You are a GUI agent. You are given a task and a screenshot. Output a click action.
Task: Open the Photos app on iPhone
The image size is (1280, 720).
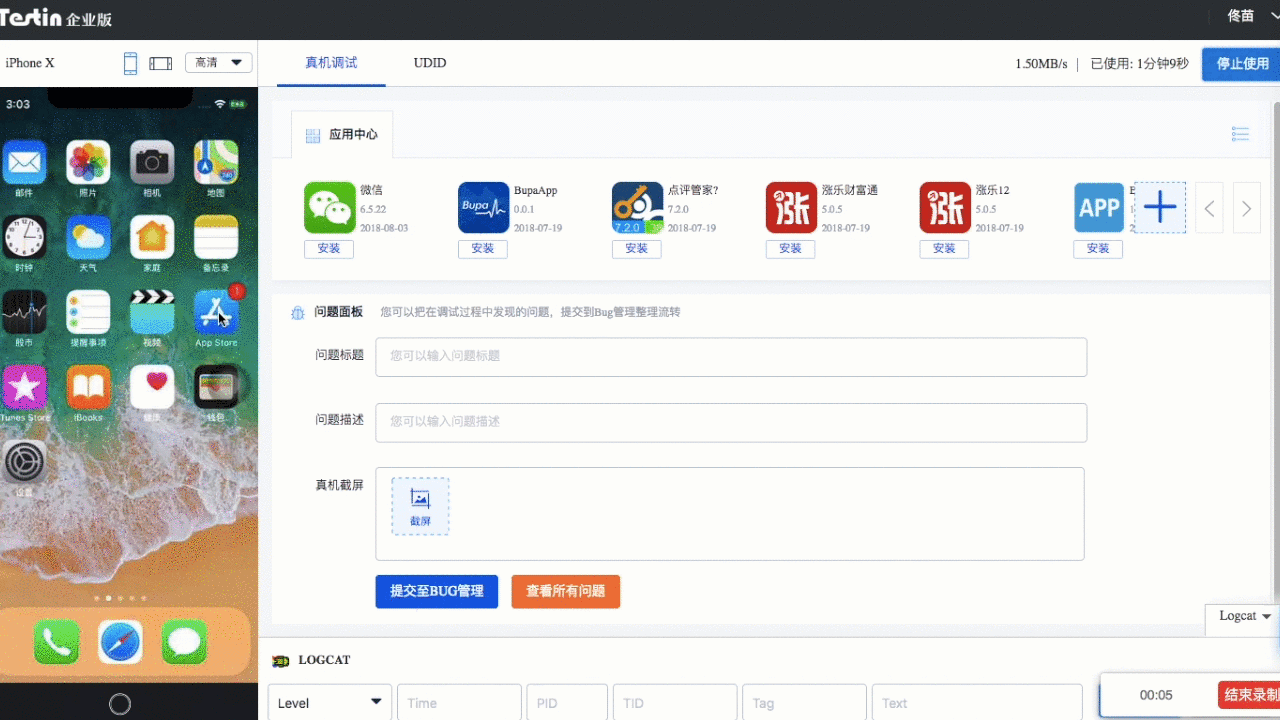point(88,162)
